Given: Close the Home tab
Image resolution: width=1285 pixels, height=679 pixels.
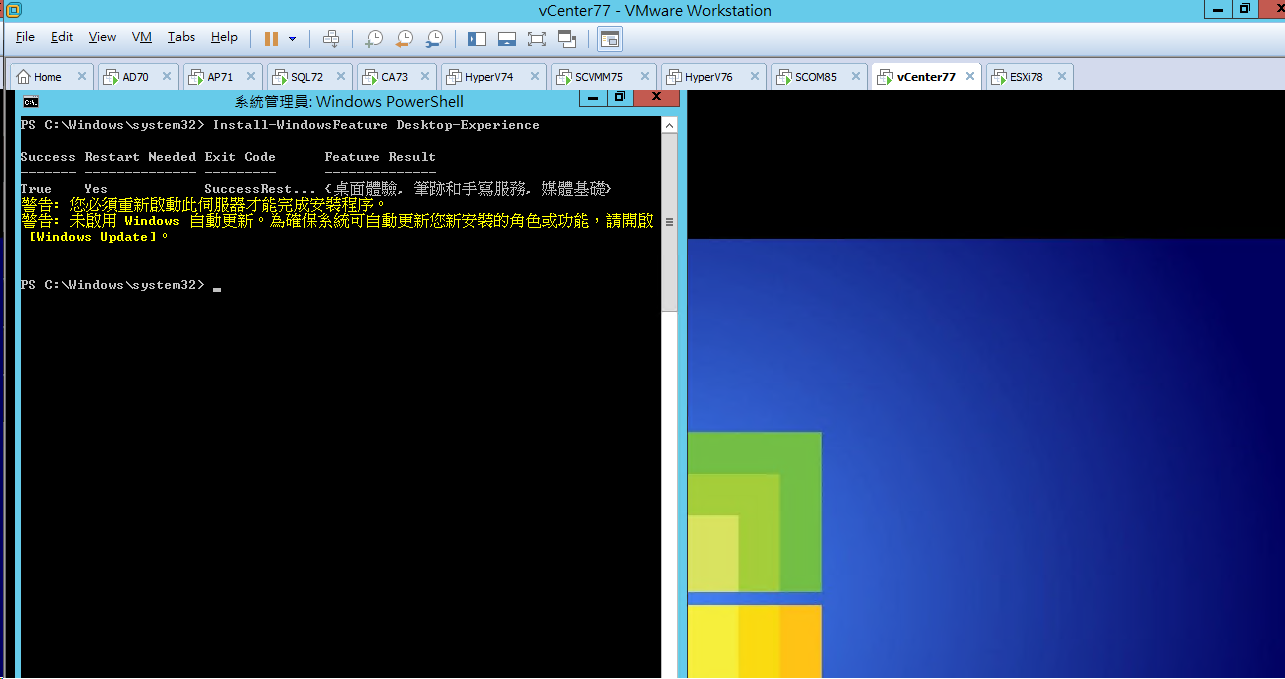Looking at the screenshot, I should (82, 77).
